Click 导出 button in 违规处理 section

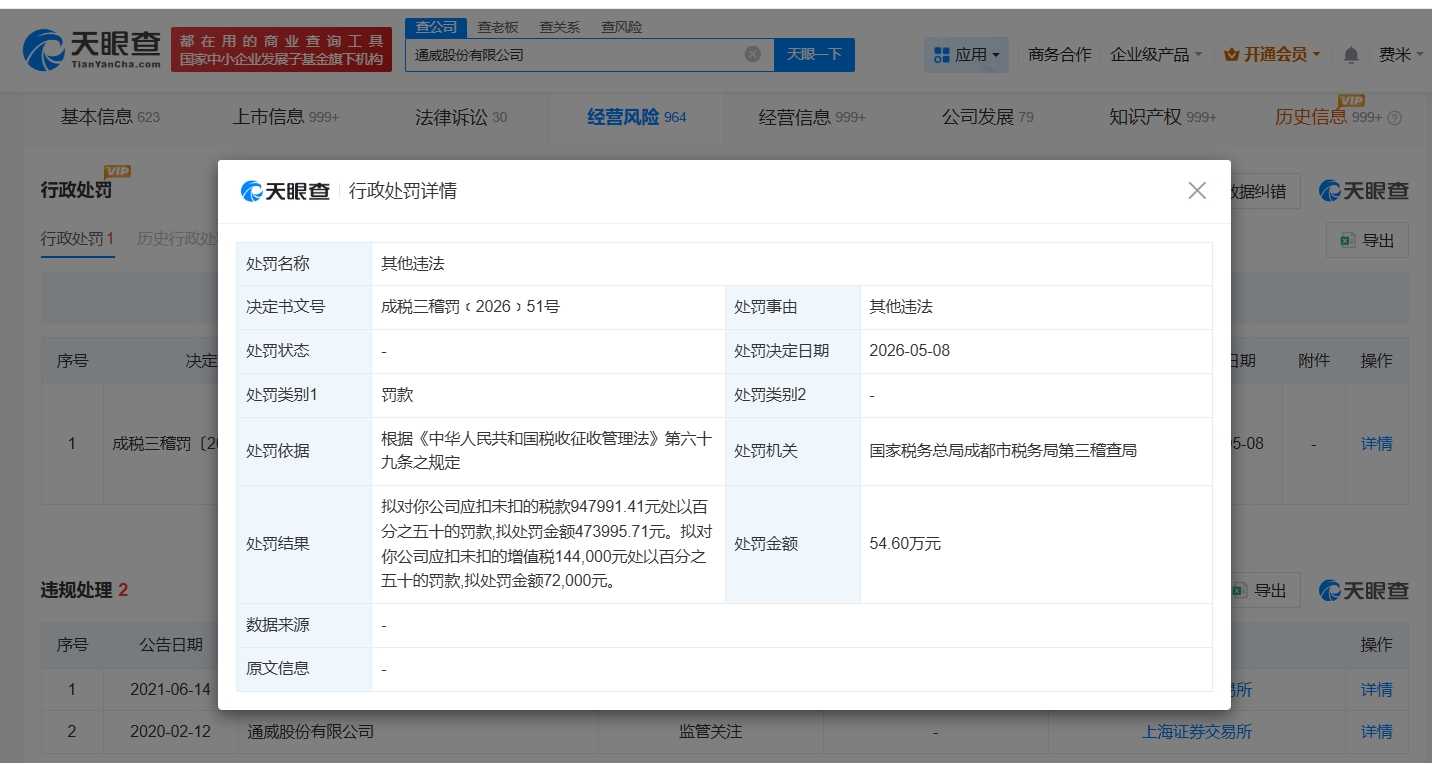click(x=1262, y=590)
